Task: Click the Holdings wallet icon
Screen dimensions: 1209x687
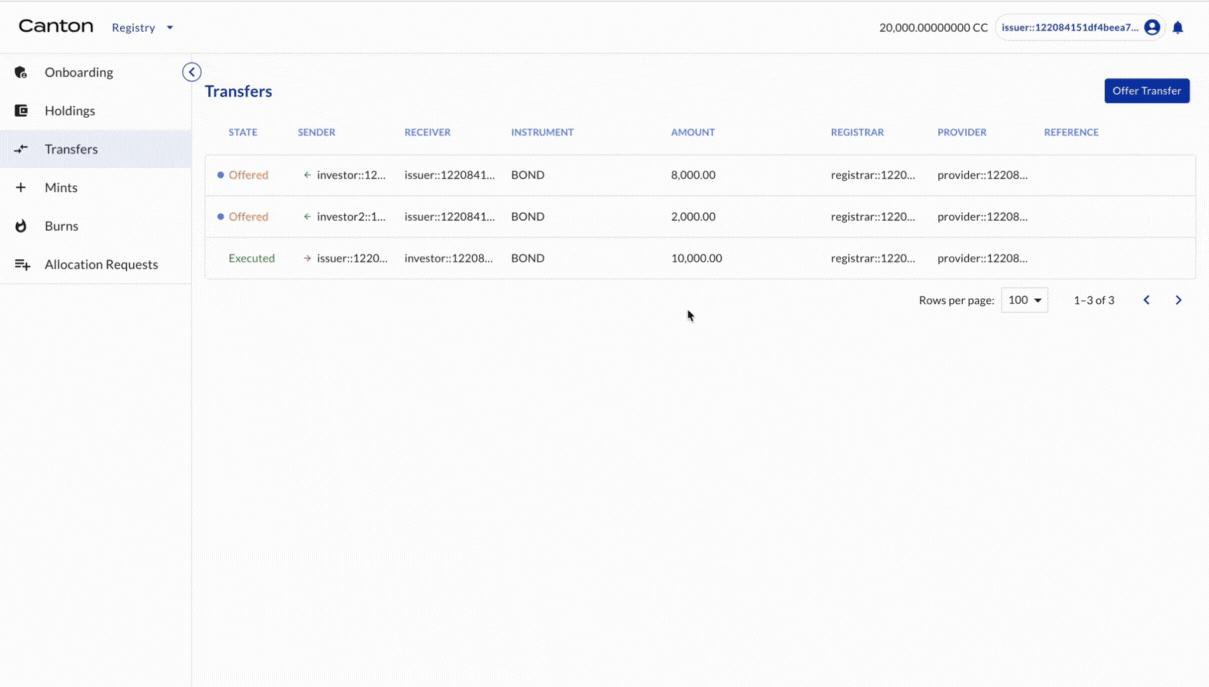Action: click(x=21, y=111)
